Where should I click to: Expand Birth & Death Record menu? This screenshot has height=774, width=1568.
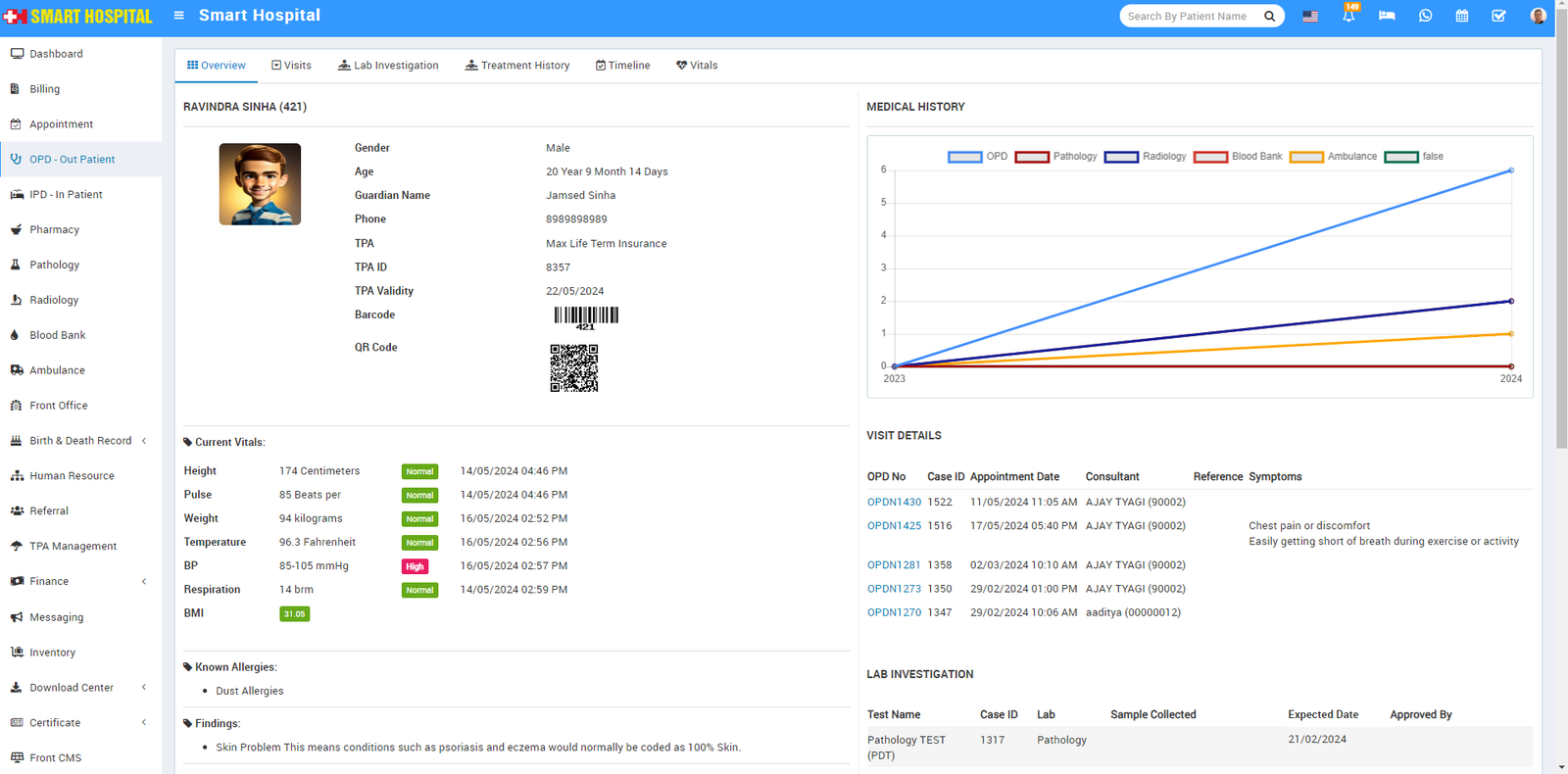(x=80, y=441)
